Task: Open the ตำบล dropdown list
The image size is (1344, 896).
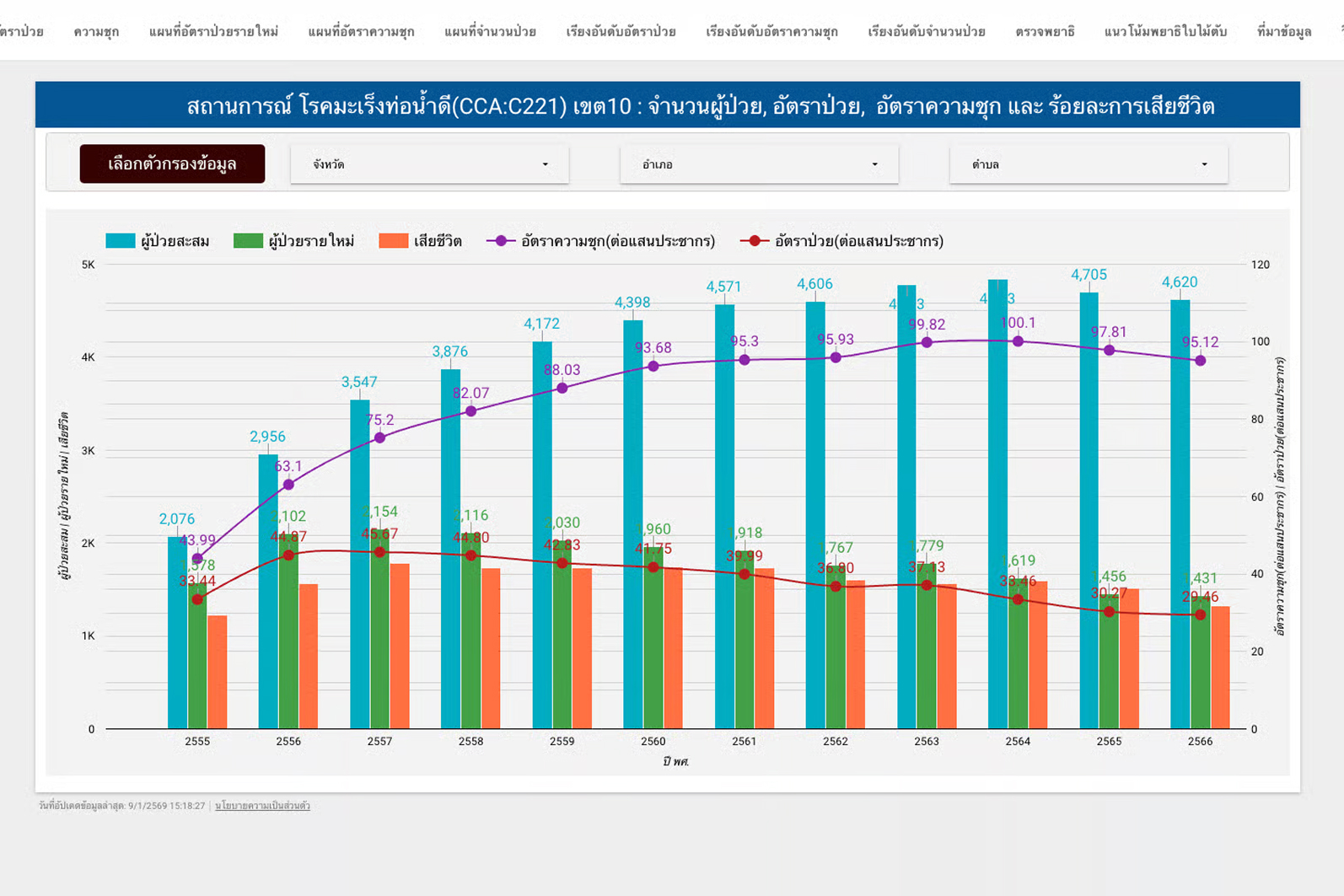Action: [x=1088, y=164]
